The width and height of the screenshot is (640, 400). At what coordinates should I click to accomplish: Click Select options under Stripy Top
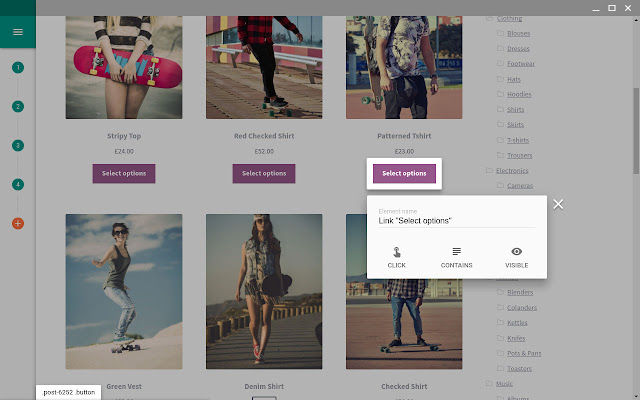pyautogui.click(x=124, y=173)
